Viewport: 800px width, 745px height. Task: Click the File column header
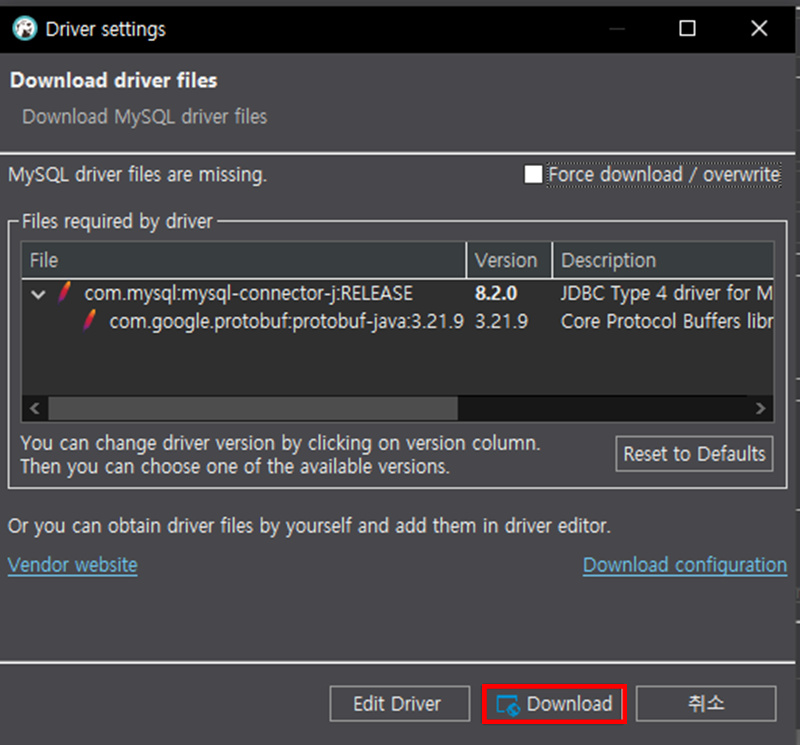coord(244,260)
